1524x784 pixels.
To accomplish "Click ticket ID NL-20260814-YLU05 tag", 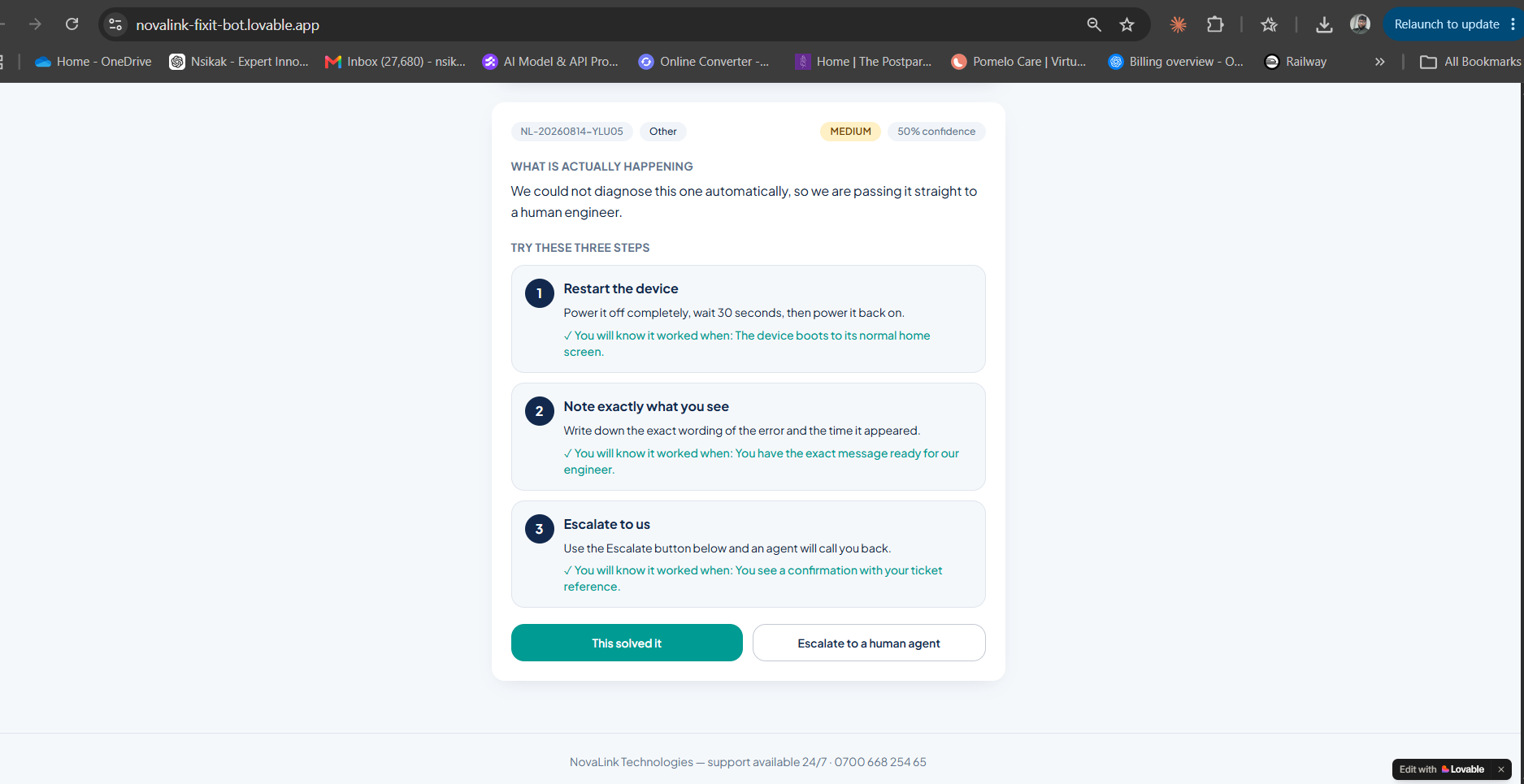I will [x=571, y=132].
